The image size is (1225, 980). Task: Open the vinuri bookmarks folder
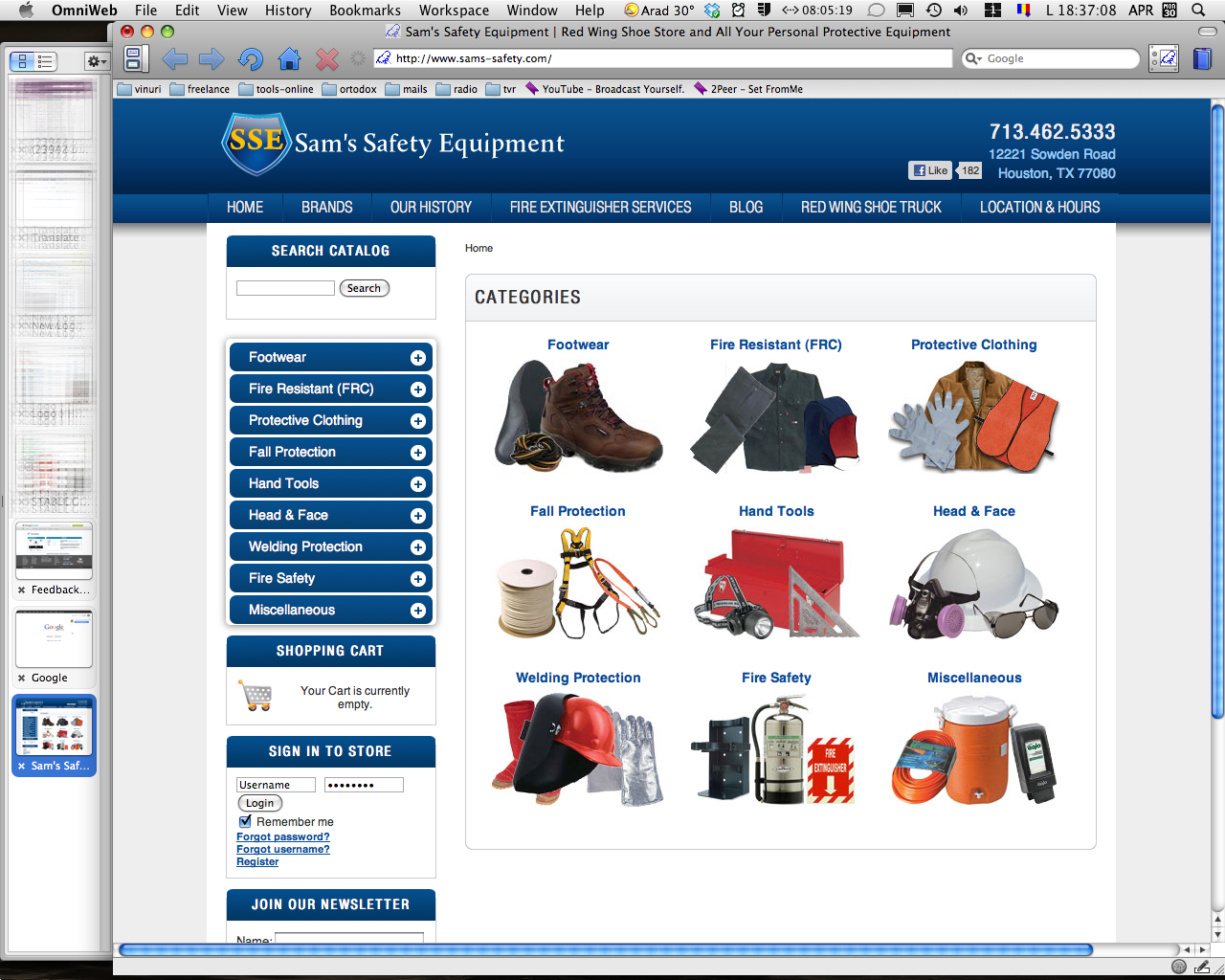[x=139, y=89]
